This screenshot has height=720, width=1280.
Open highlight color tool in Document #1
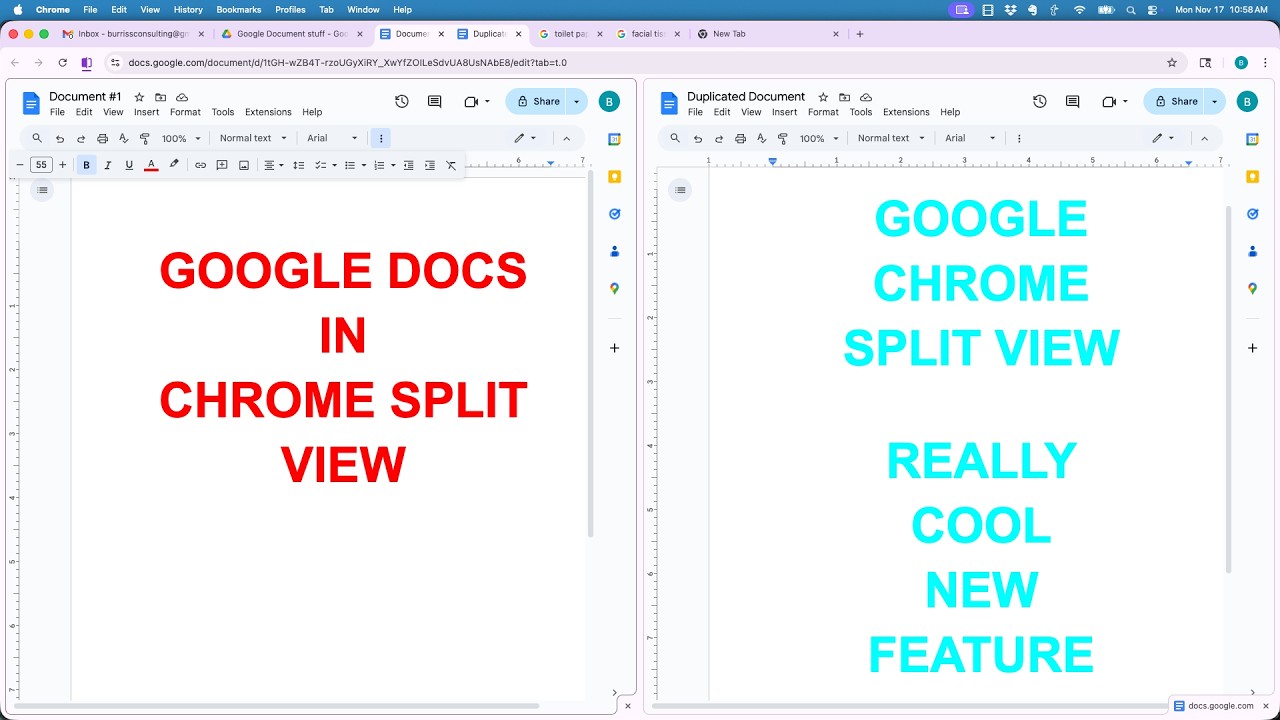pyautogui.click(x=174, y=165)
